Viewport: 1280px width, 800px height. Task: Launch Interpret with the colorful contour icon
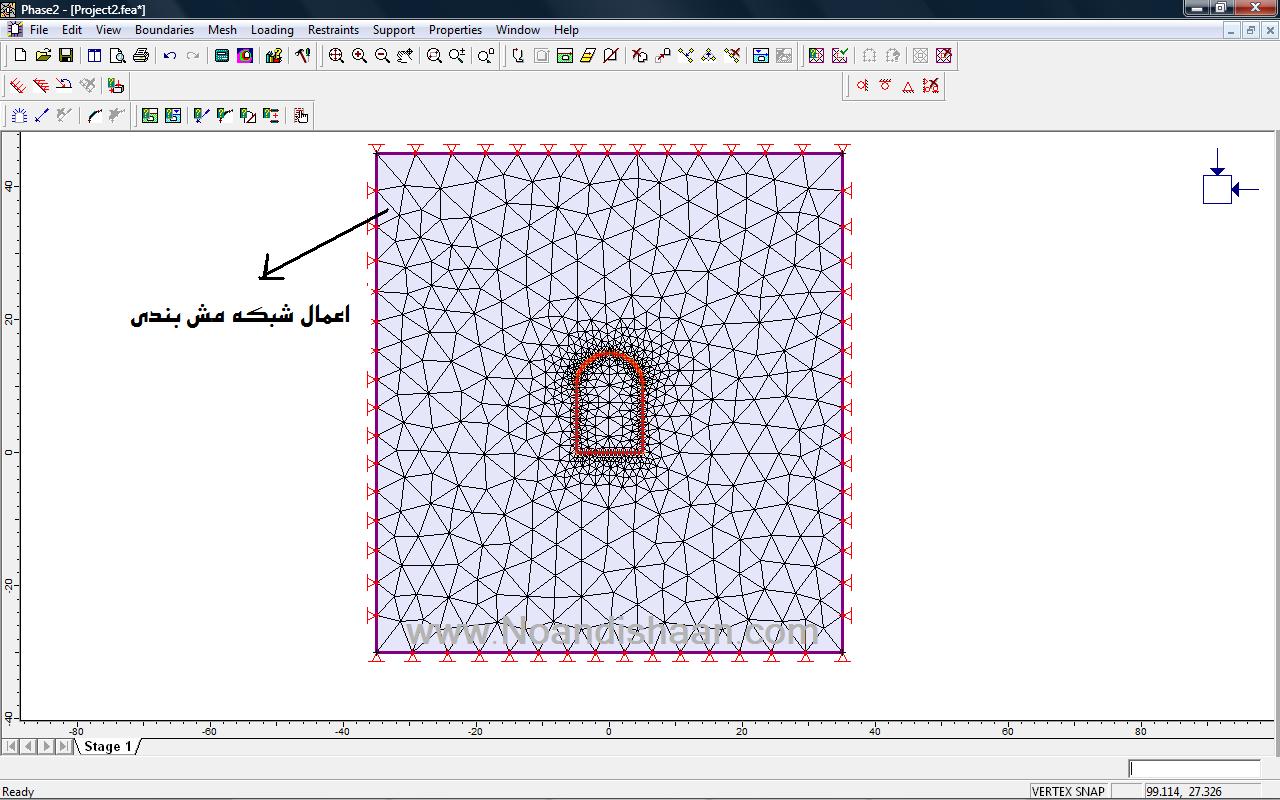click(x=245, y=56)
